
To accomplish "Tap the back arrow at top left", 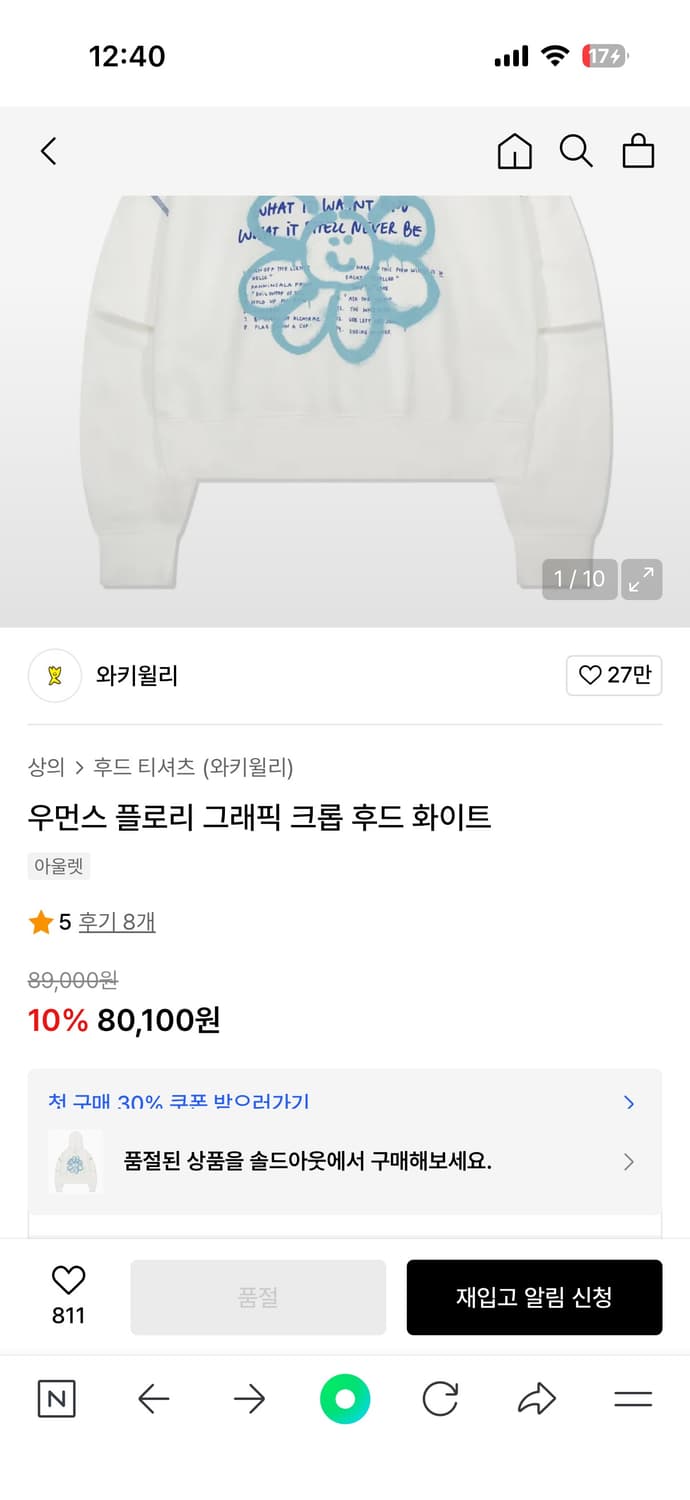I will (48, 151).
